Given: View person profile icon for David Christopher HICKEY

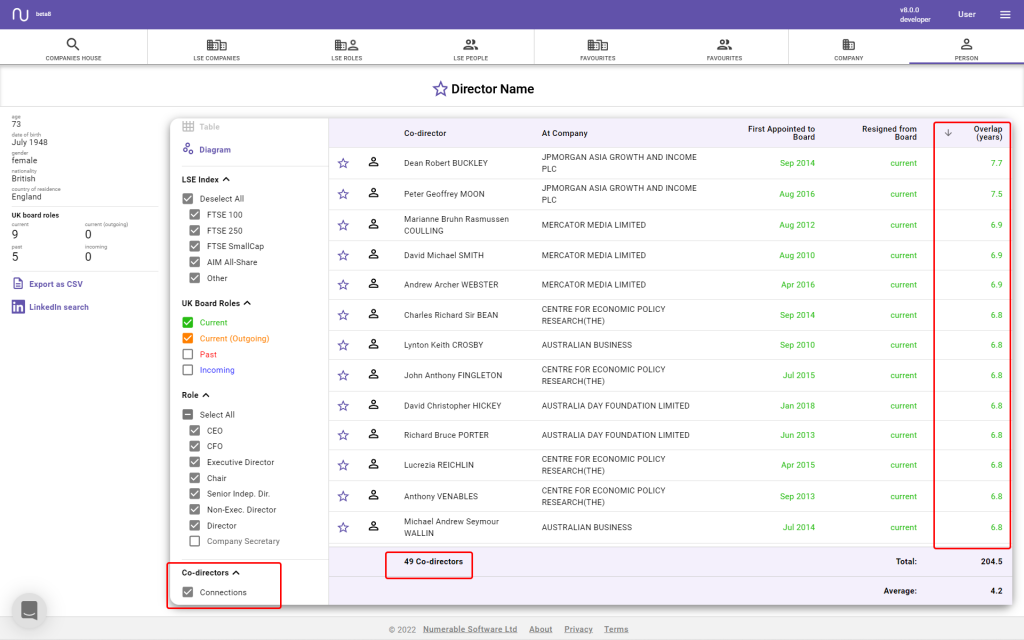Looking at the screenshot, I should tap(374, 405).
